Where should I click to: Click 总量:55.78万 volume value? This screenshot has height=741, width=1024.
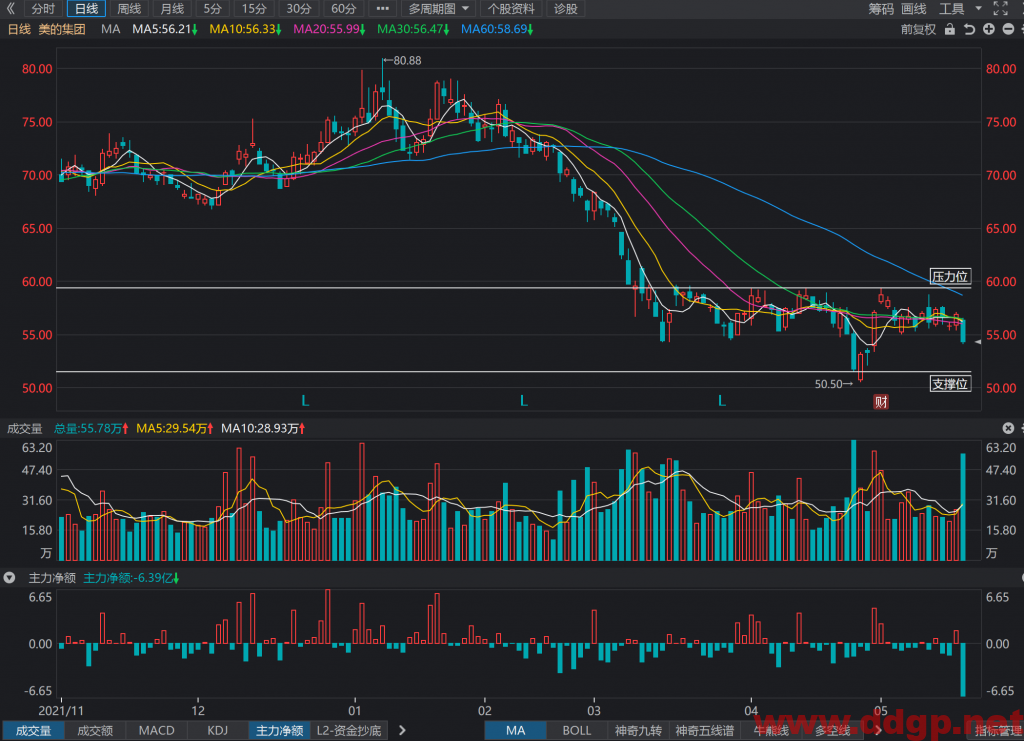point(91,428)
